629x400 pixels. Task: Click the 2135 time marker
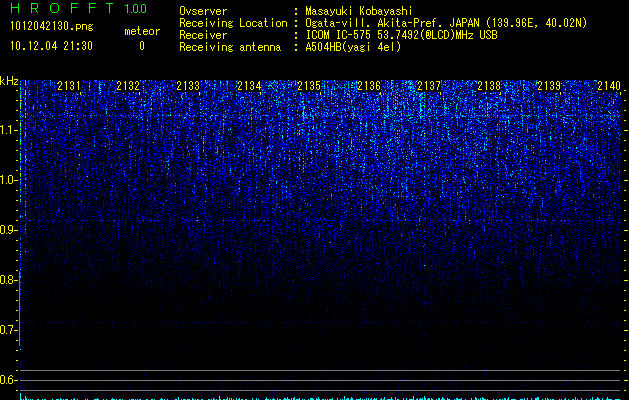[309, 86]
